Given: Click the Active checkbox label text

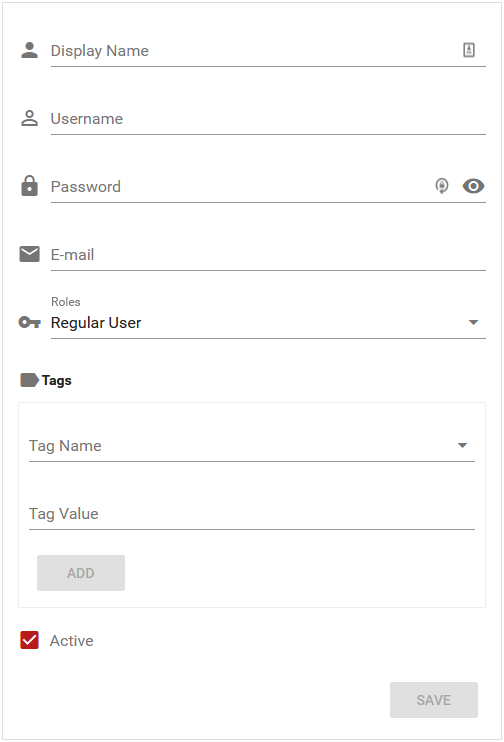Looking at the screenshot, I should (71, 641).
